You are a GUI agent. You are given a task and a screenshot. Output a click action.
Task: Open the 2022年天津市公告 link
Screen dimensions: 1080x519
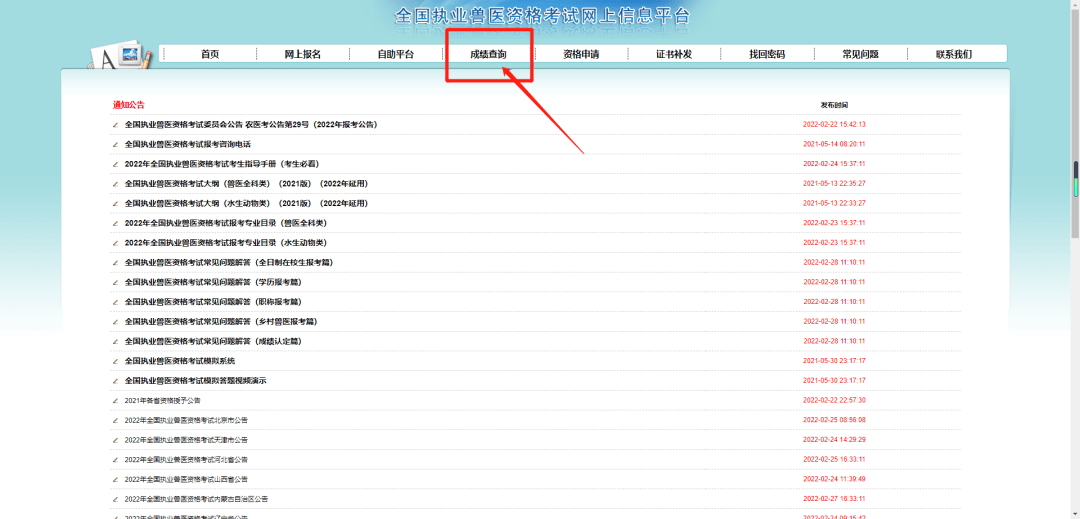coord(186,440)
